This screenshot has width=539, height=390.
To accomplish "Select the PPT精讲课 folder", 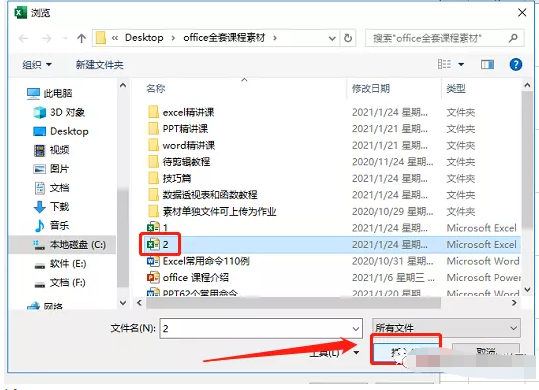I will [x=178, y=129].
